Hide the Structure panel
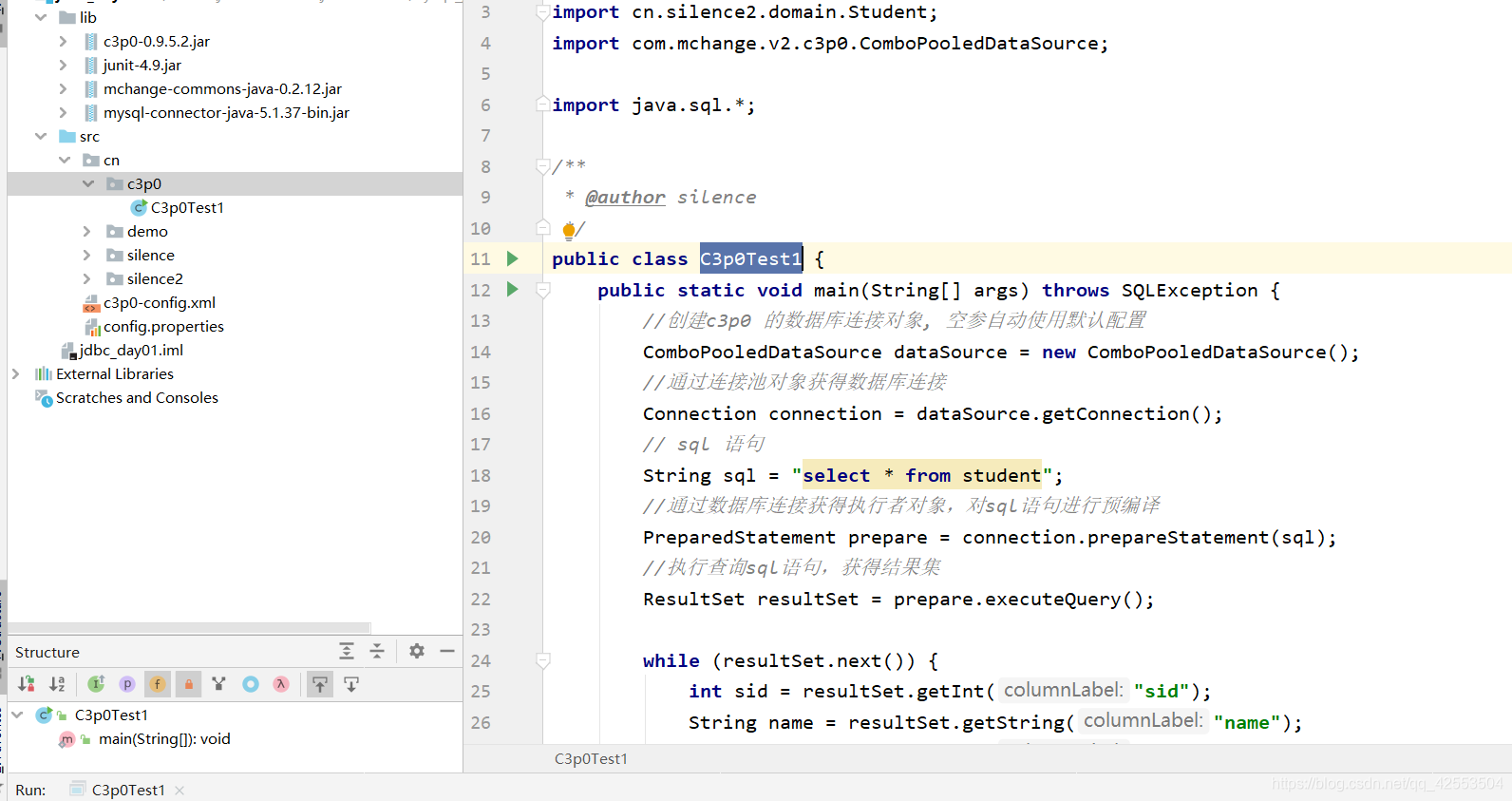Viewport: 1512px width, 801px height. click(x=447, y=651)
